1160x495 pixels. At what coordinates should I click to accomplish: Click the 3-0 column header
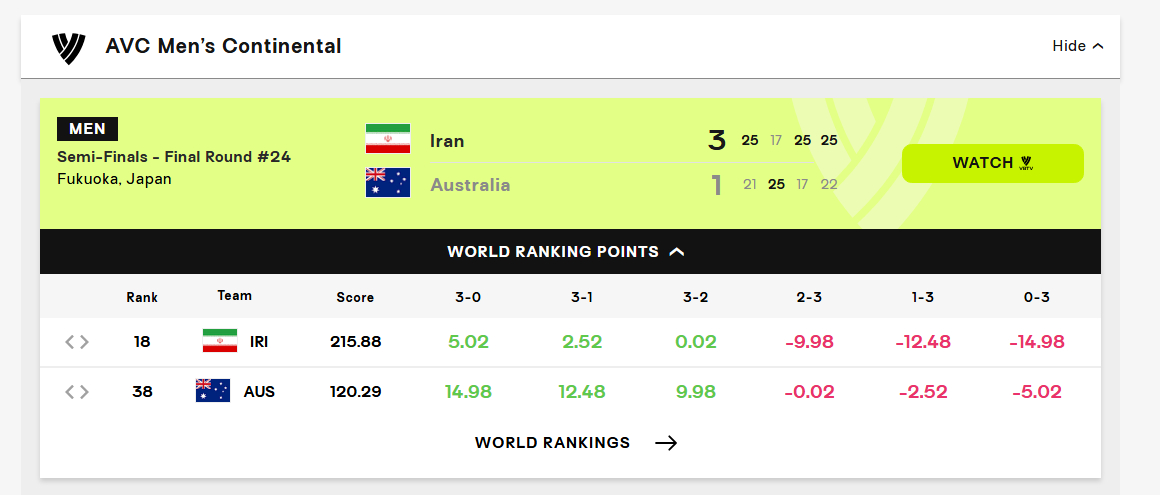click(468, 297)
